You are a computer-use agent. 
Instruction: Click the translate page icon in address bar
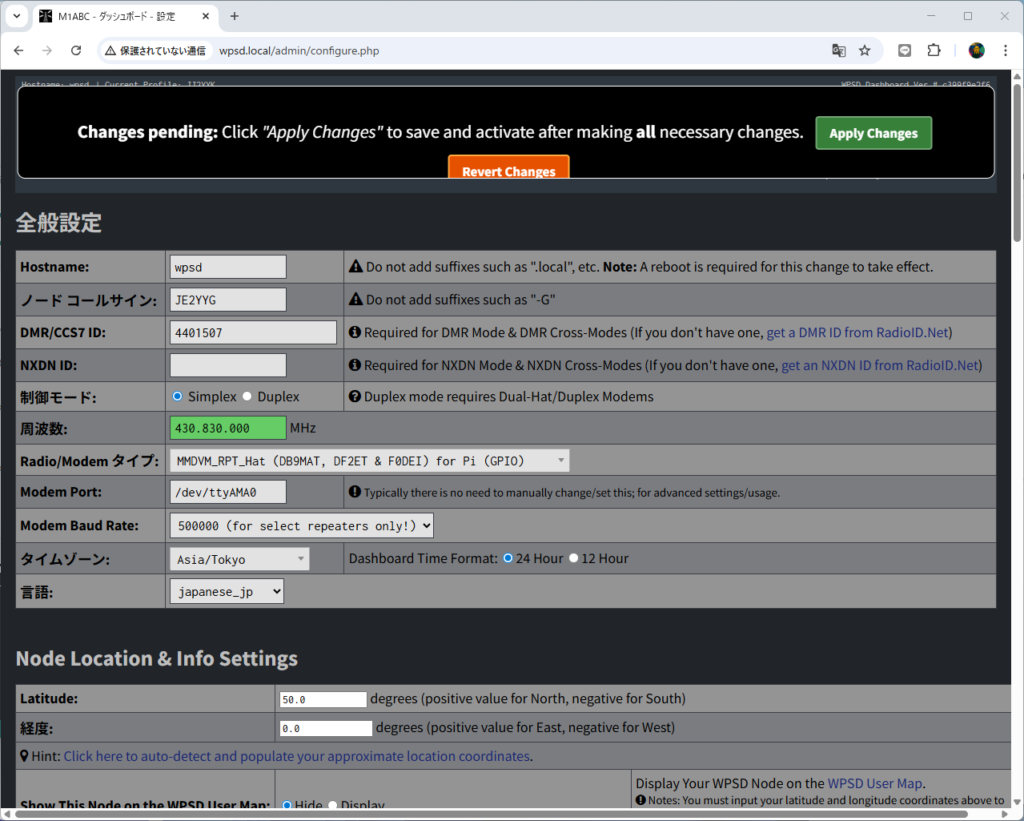(x=838, y=50)
